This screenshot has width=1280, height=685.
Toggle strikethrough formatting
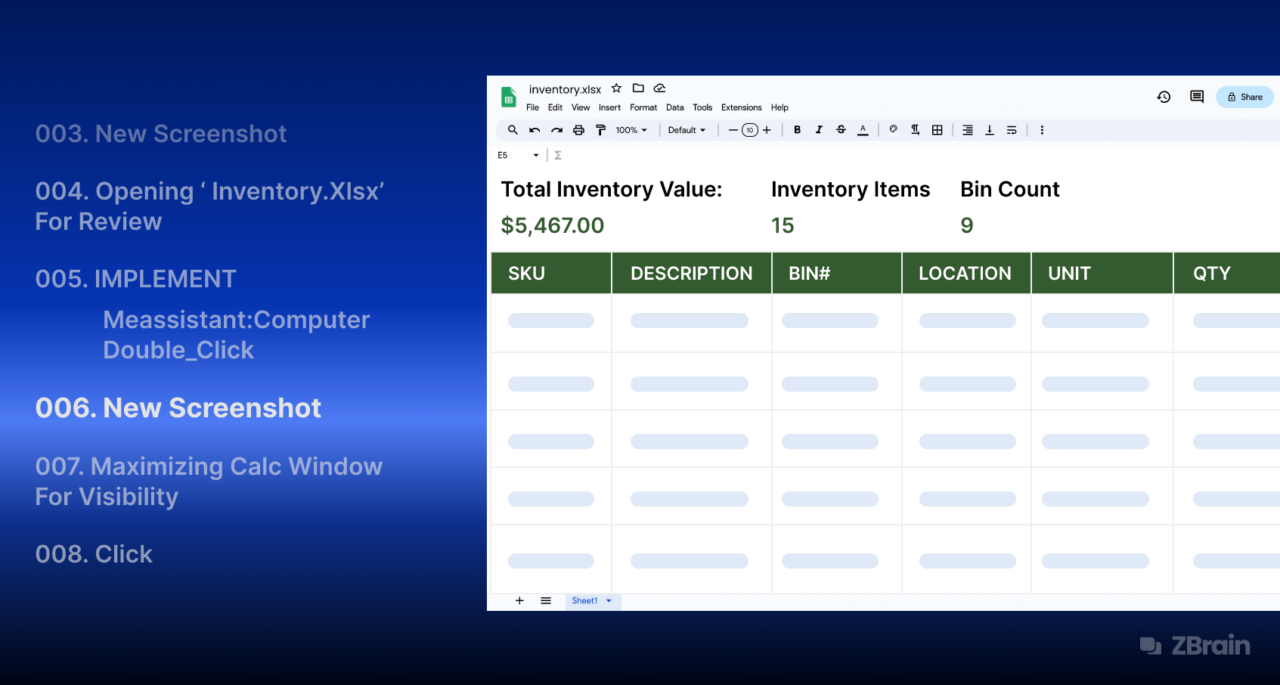click(841, 130)
